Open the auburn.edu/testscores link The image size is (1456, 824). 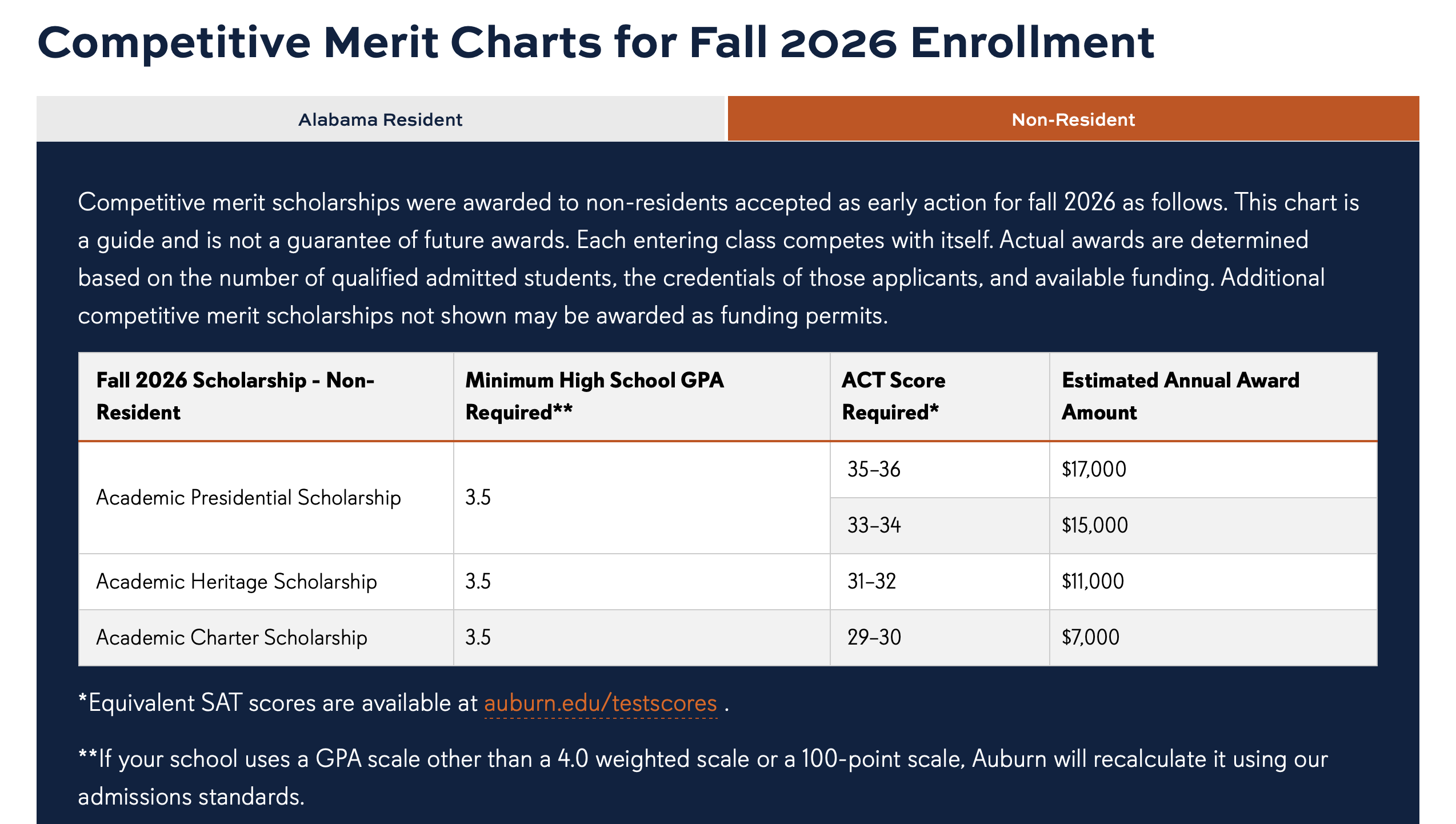click(x=601, y=703)
